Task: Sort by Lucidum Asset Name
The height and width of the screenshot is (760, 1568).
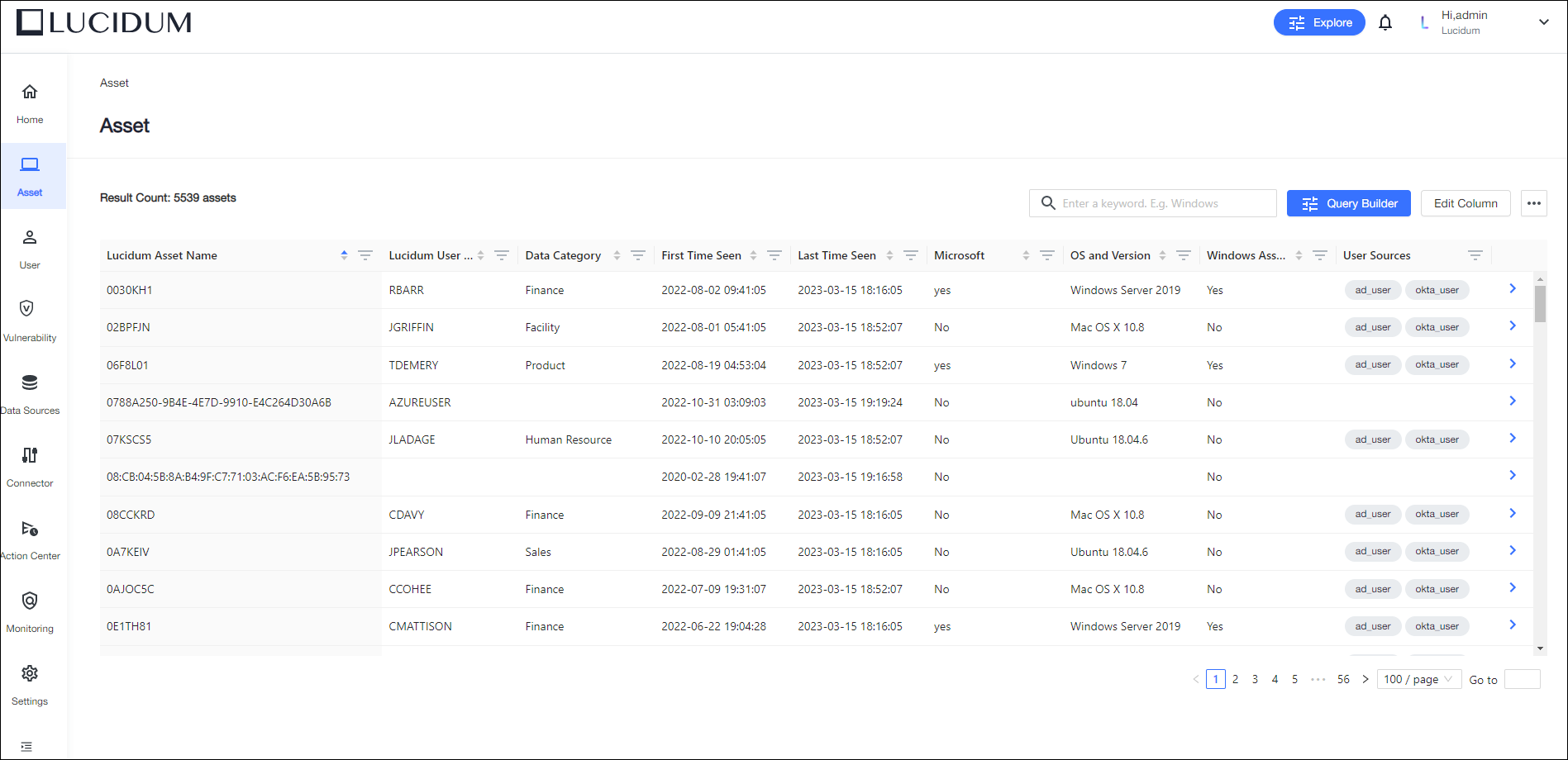Action: (344, 255)
